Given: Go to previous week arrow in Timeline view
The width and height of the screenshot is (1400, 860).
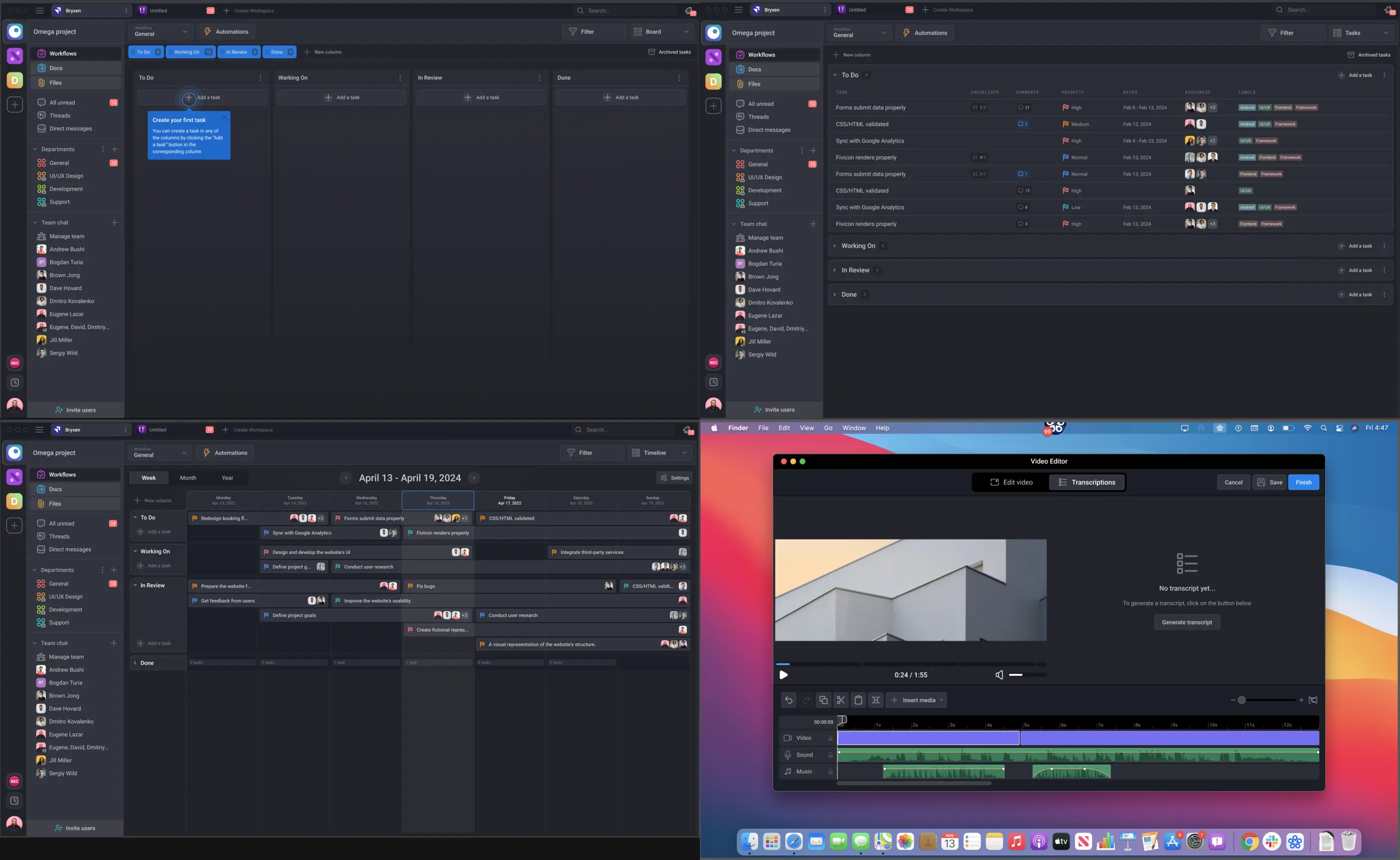Looking at the screenshot, I should 345,478.
